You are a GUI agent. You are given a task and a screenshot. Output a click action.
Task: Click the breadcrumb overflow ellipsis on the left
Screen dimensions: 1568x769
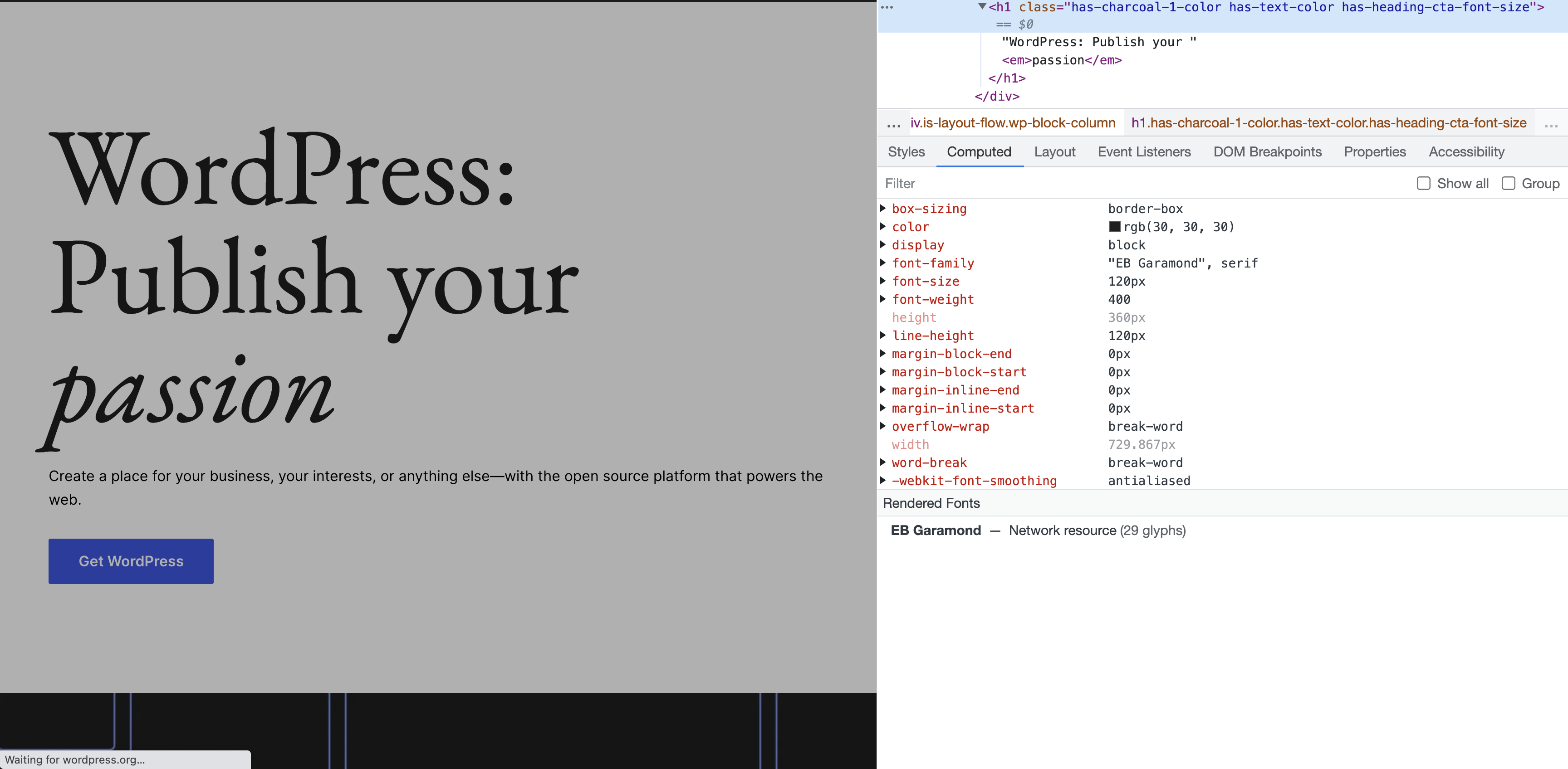893,123
